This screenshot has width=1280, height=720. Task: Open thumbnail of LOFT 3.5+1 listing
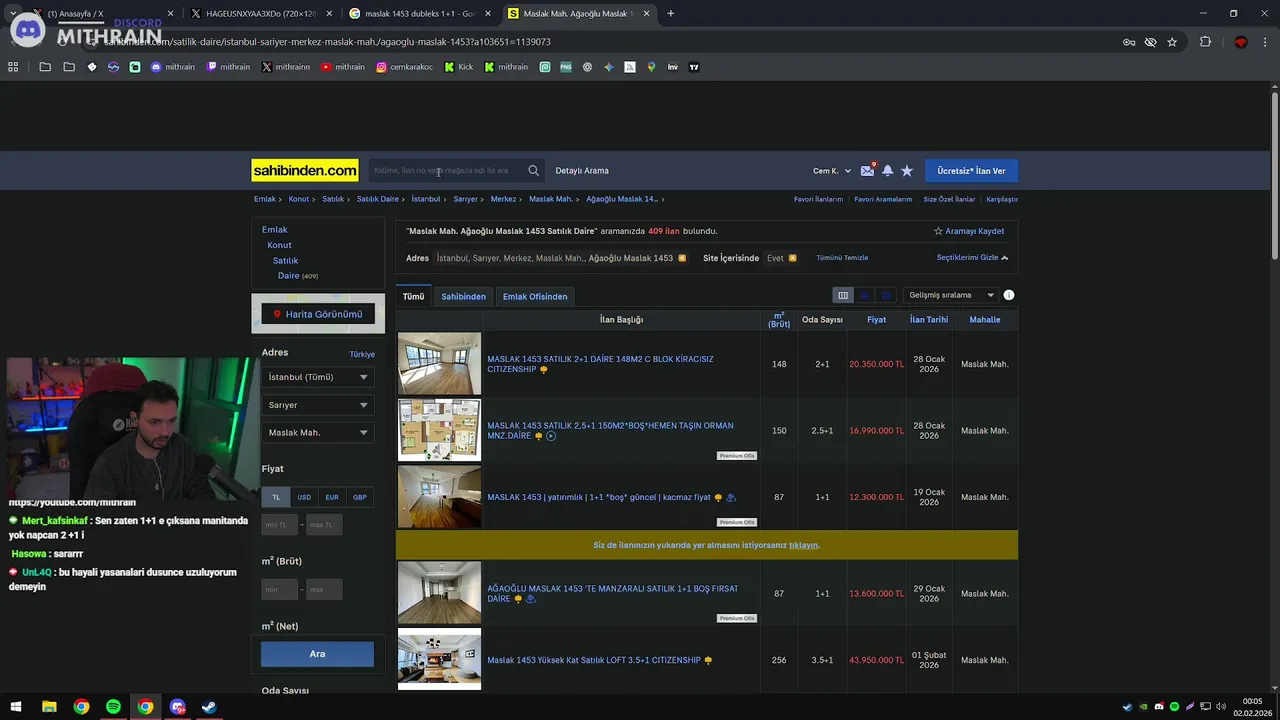439,659
